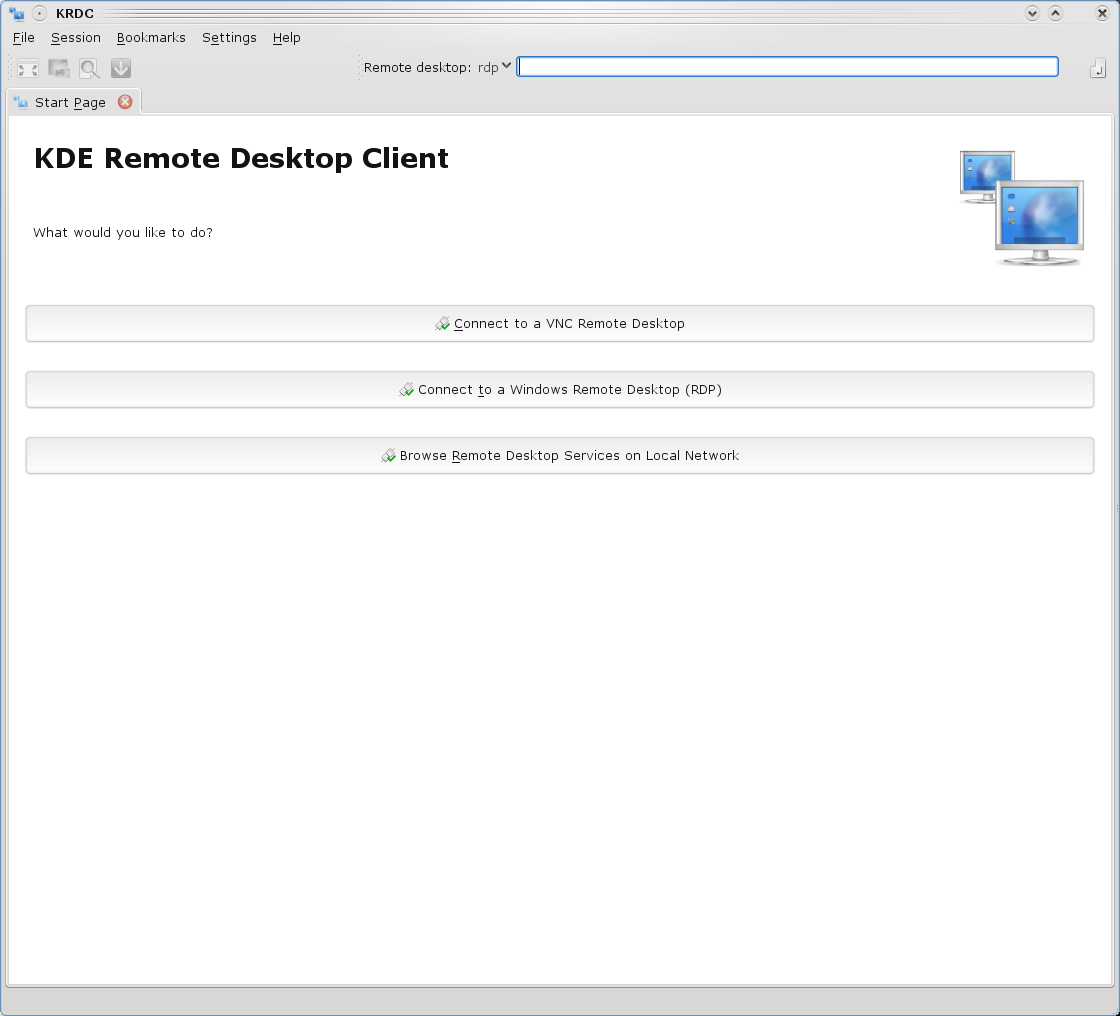
Task: Click the magnifier View Only toolbar icon
Action: tap(90, 68)
